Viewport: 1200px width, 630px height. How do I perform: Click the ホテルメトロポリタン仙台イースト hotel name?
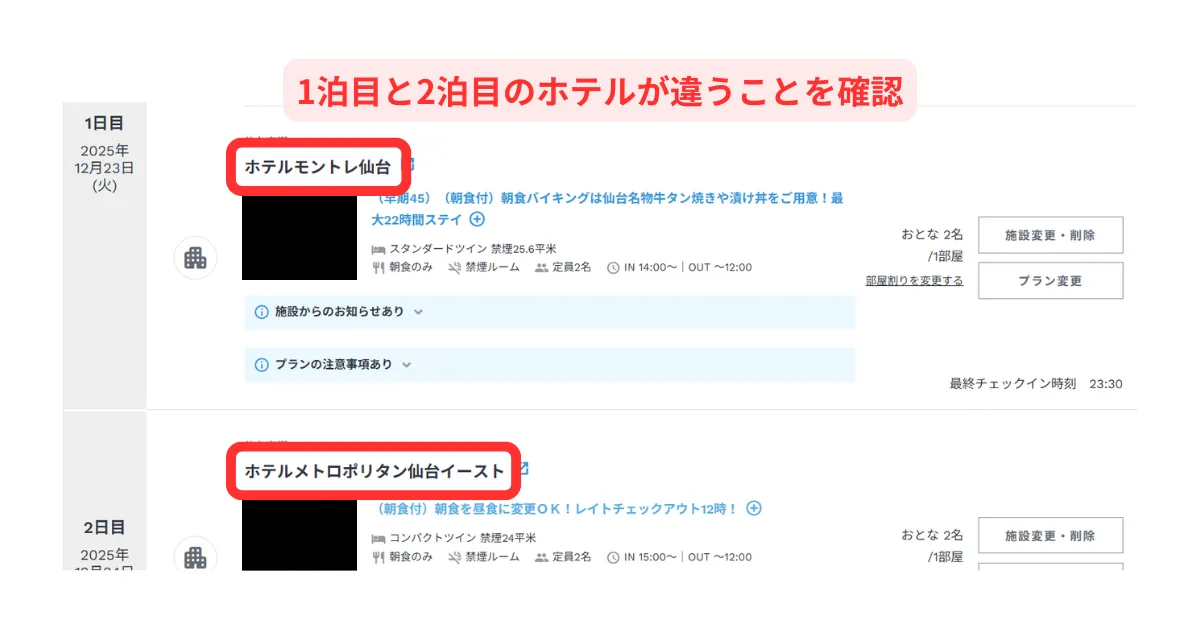pyautogui.click(x=375, y=470)
